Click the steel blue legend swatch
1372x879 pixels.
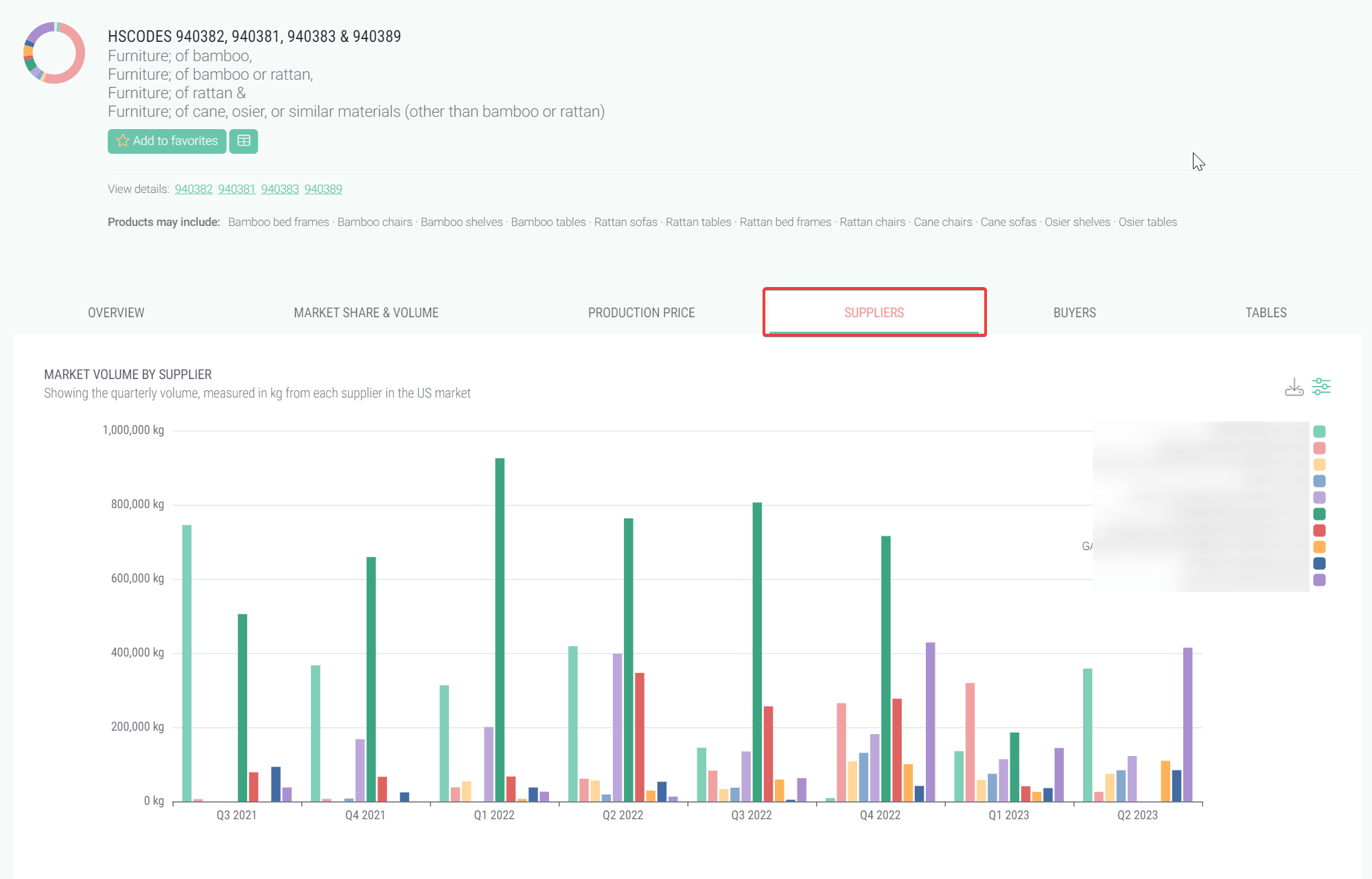pos(1319,481)
